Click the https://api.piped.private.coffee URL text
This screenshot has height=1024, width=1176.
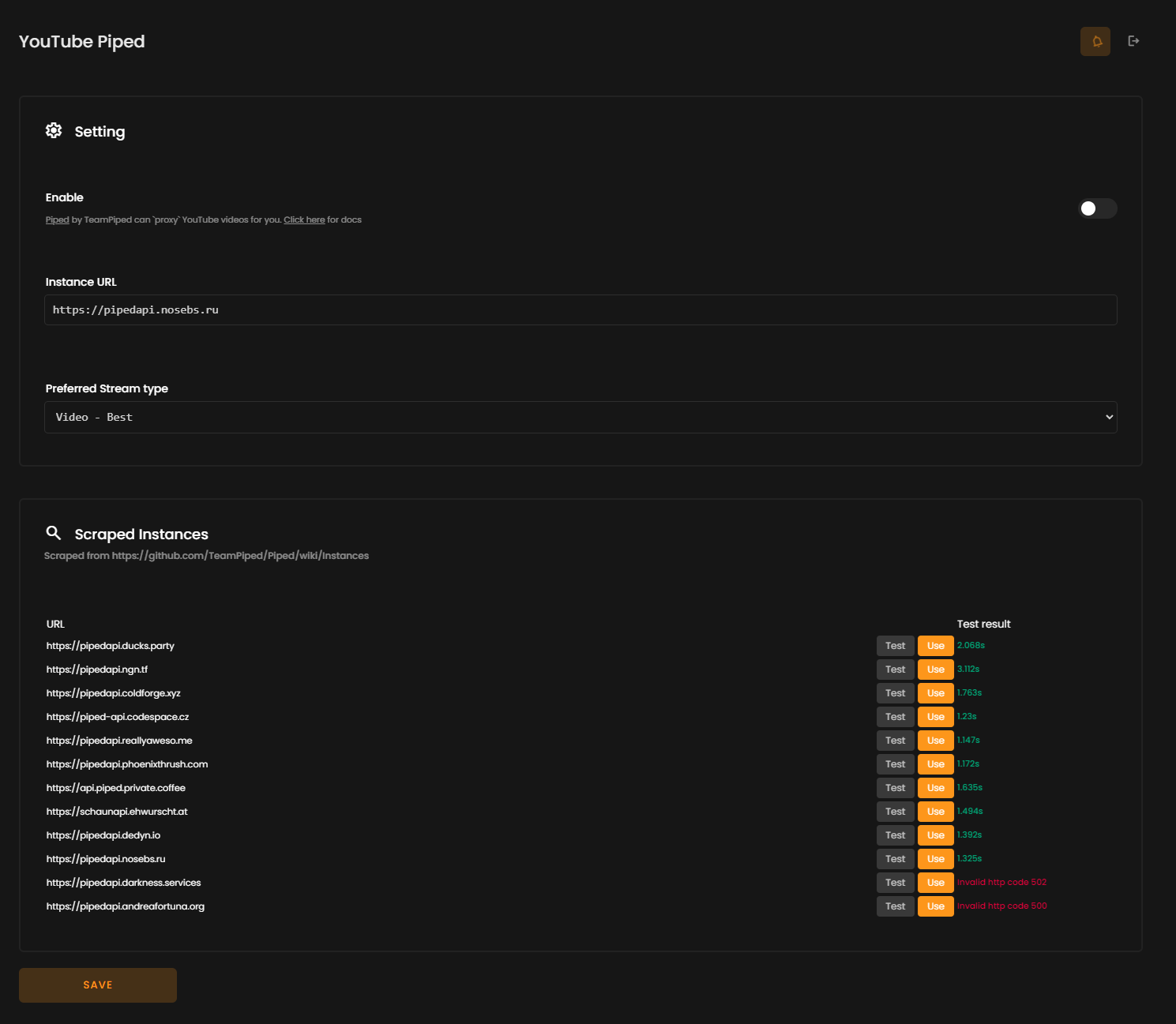116,788
